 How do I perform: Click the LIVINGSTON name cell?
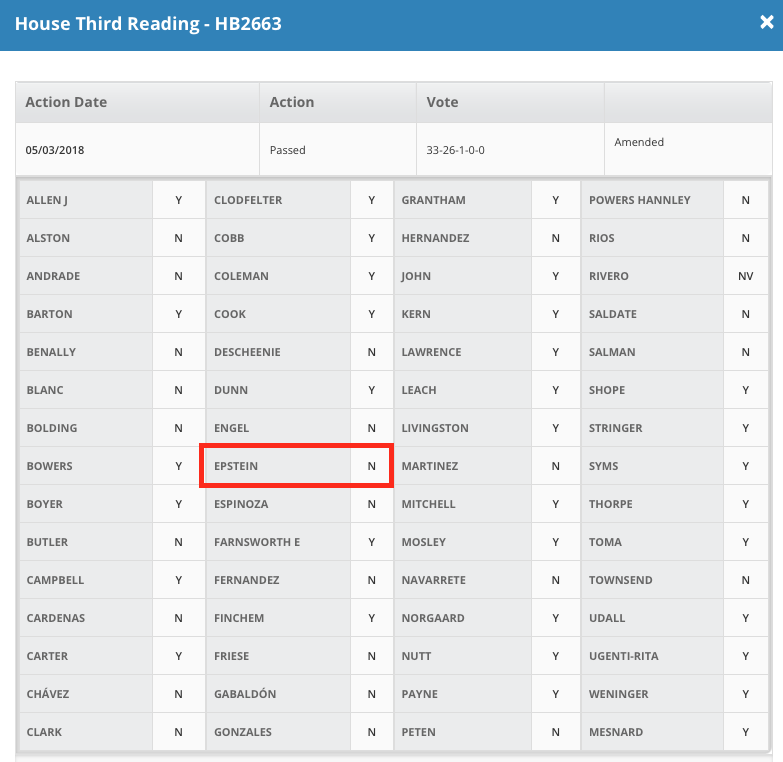[462, 428]
